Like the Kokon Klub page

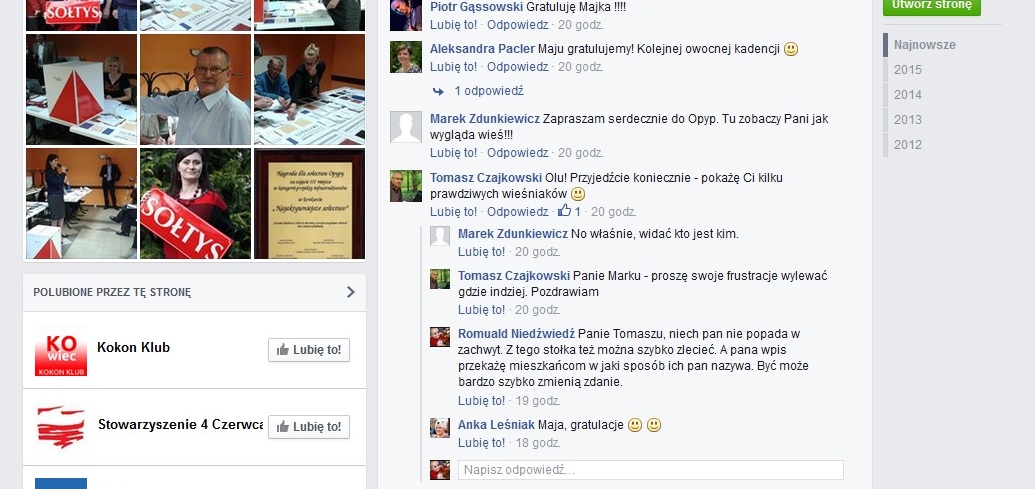coord(309,350)
